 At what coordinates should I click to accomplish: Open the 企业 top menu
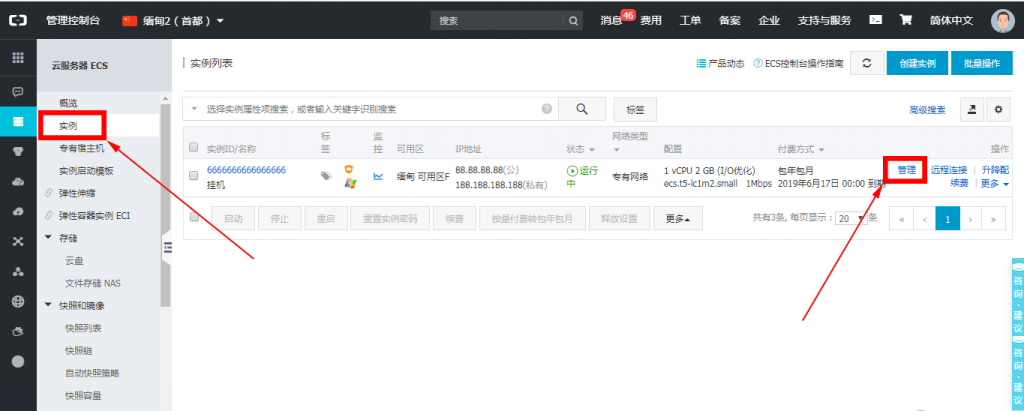769,20
